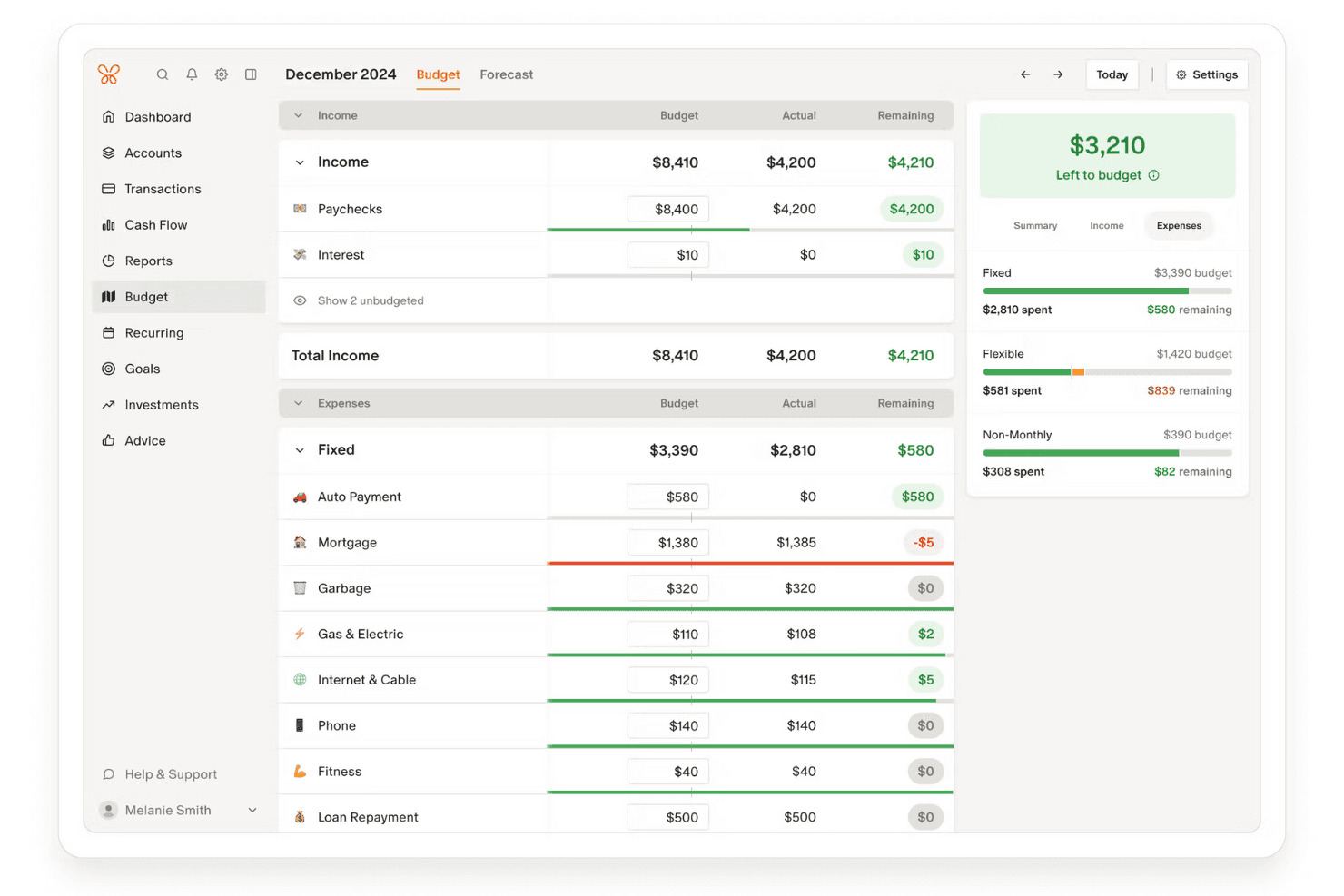
Task: Open the search icon in the top bar
Action: pyautogui.click(x=163, y=74)
